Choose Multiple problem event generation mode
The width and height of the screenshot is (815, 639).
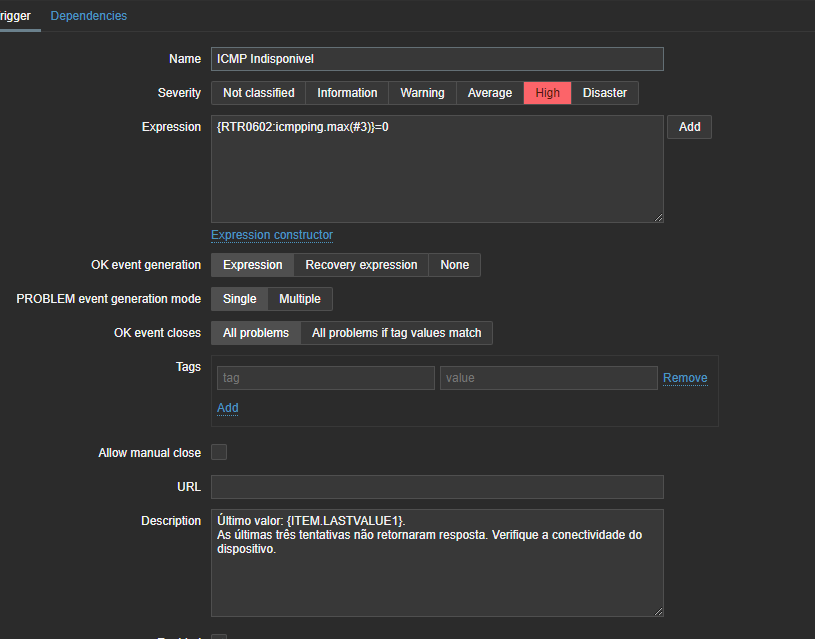(299, 299)
